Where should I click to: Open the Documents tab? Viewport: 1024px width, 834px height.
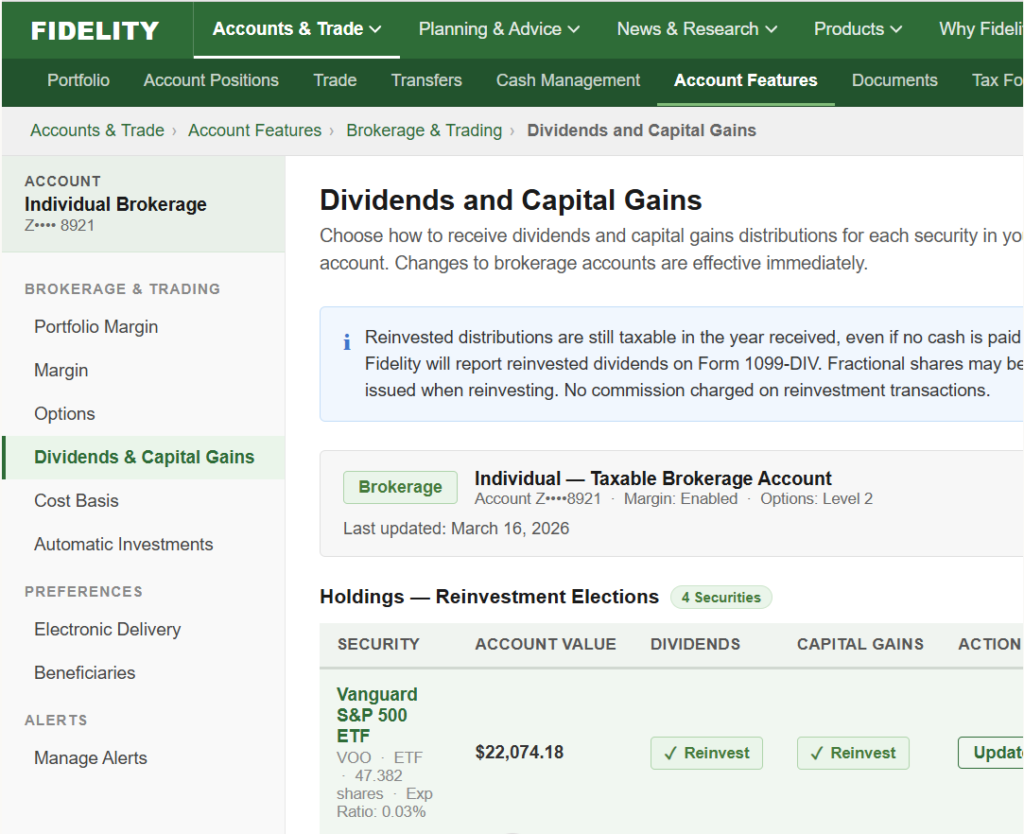[x=894, y=80]
